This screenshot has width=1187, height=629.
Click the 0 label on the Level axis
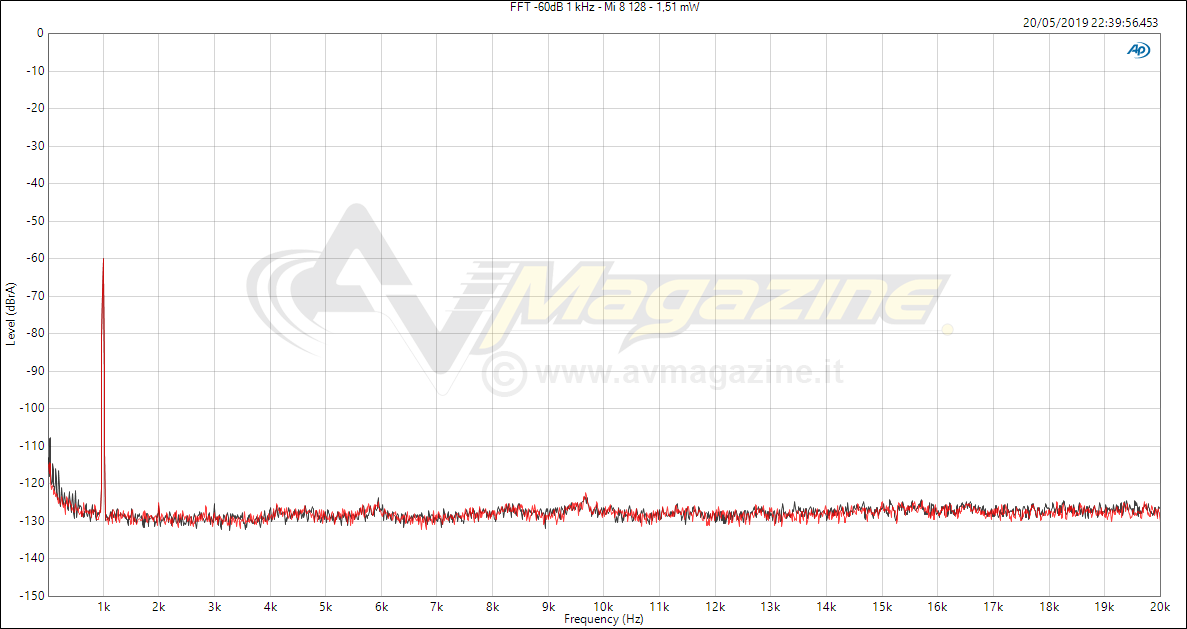40,33
